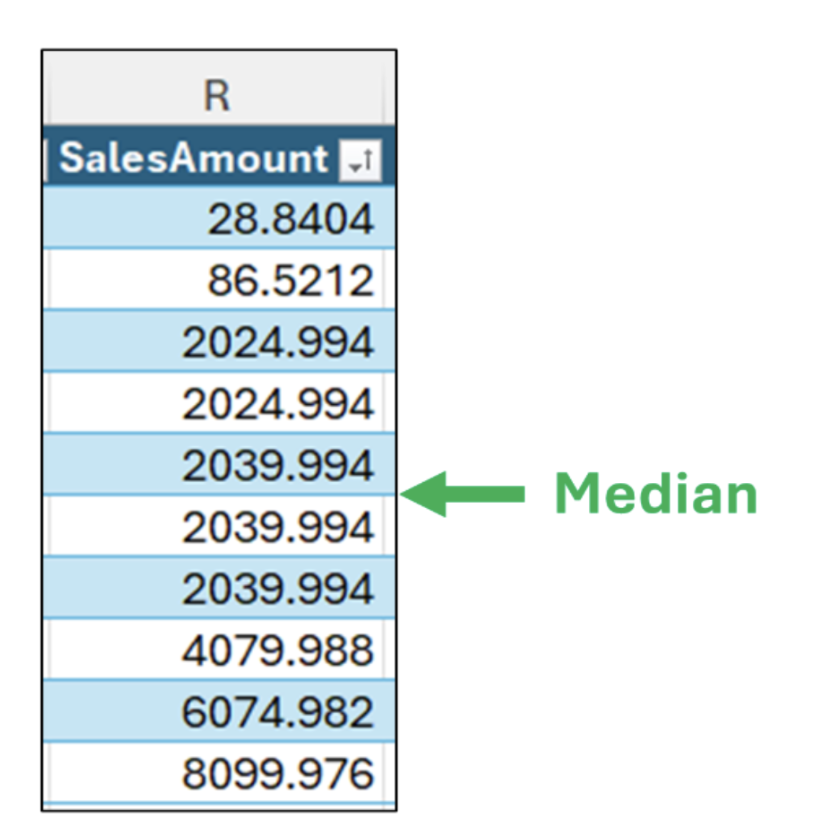This screenshot has height=834, width=814.
Task: Click the green Median label
Action: pyautogui.click(x=656, y=494)
